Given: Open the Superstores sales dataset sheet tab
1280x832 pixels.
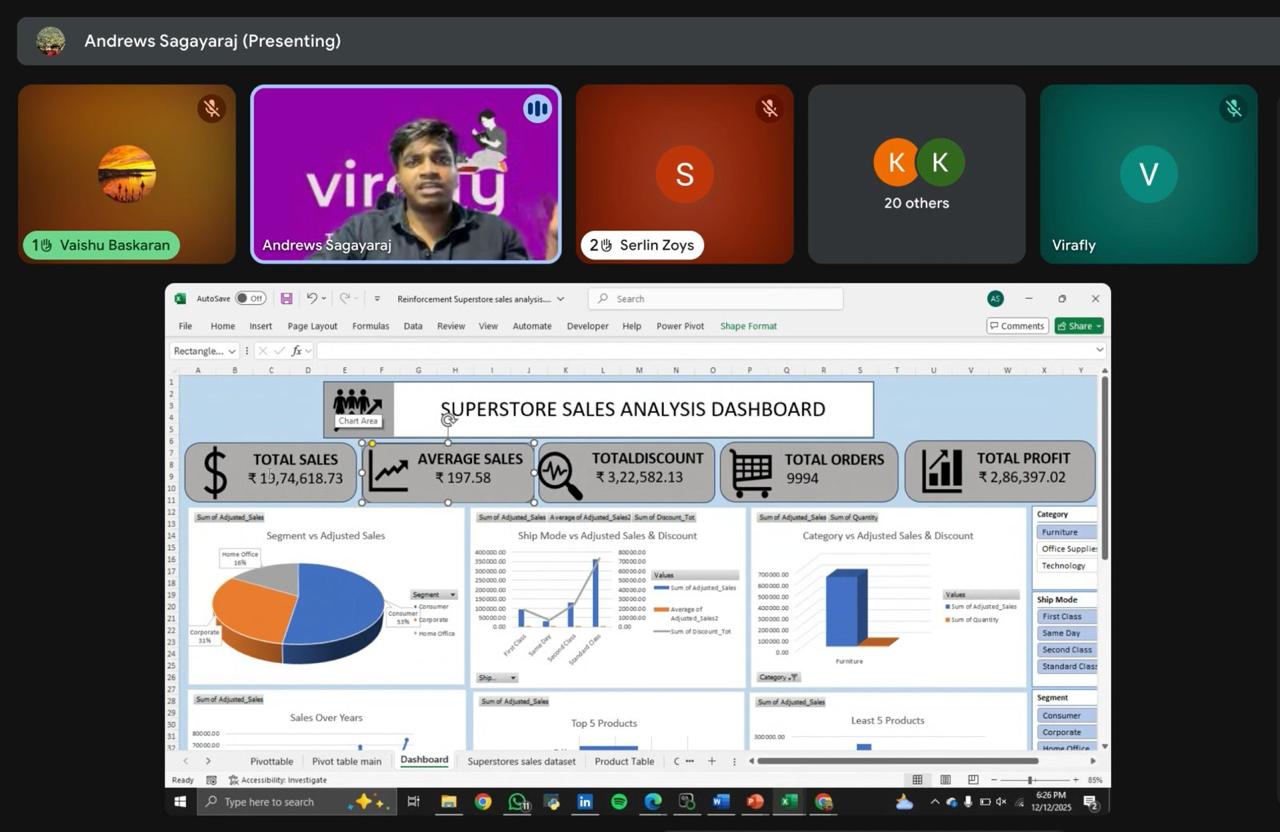Looking at the screenshot, I should tap(521, 761).
